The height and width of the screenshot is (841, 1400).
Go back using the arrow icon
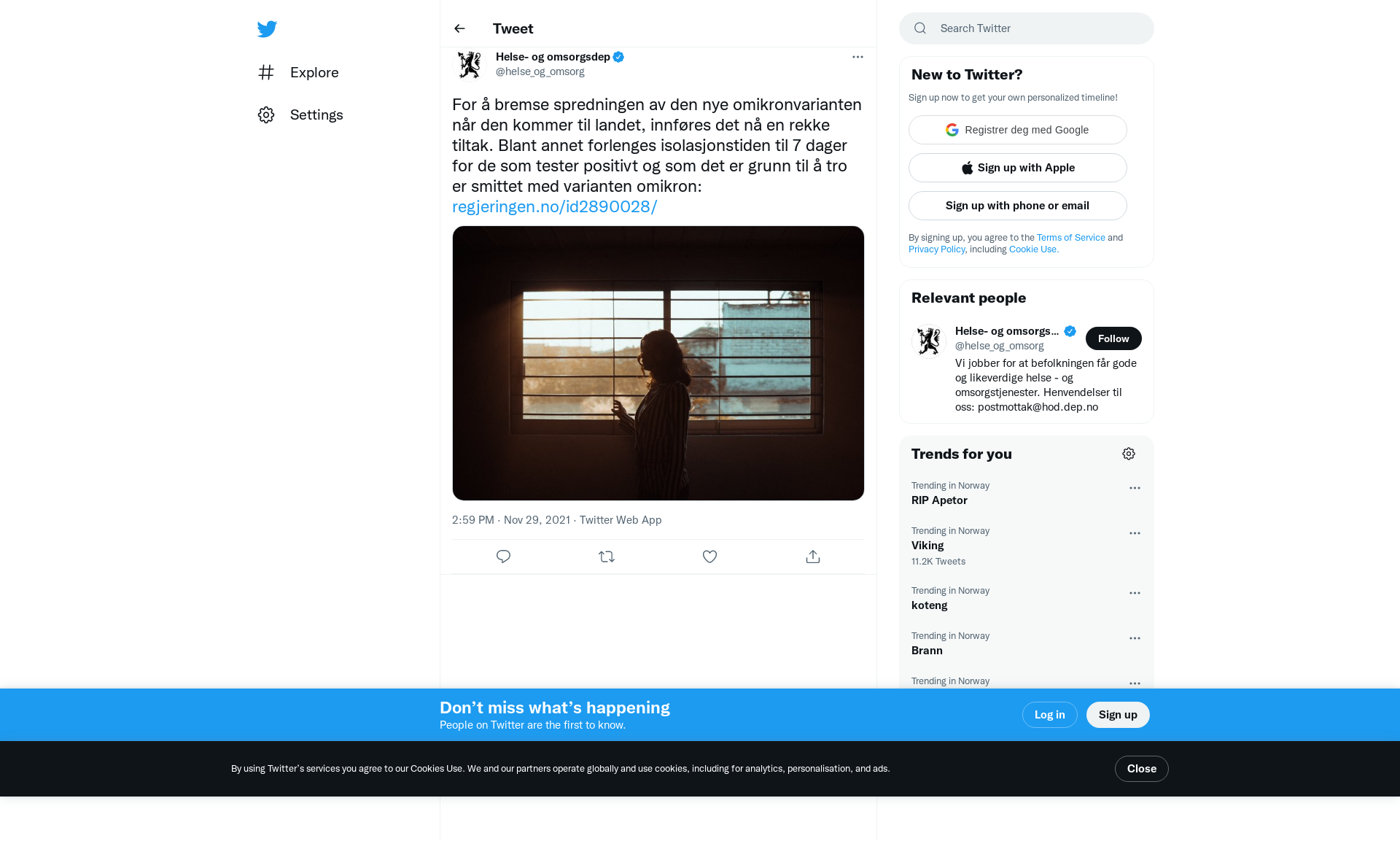(x=459, y=28)
